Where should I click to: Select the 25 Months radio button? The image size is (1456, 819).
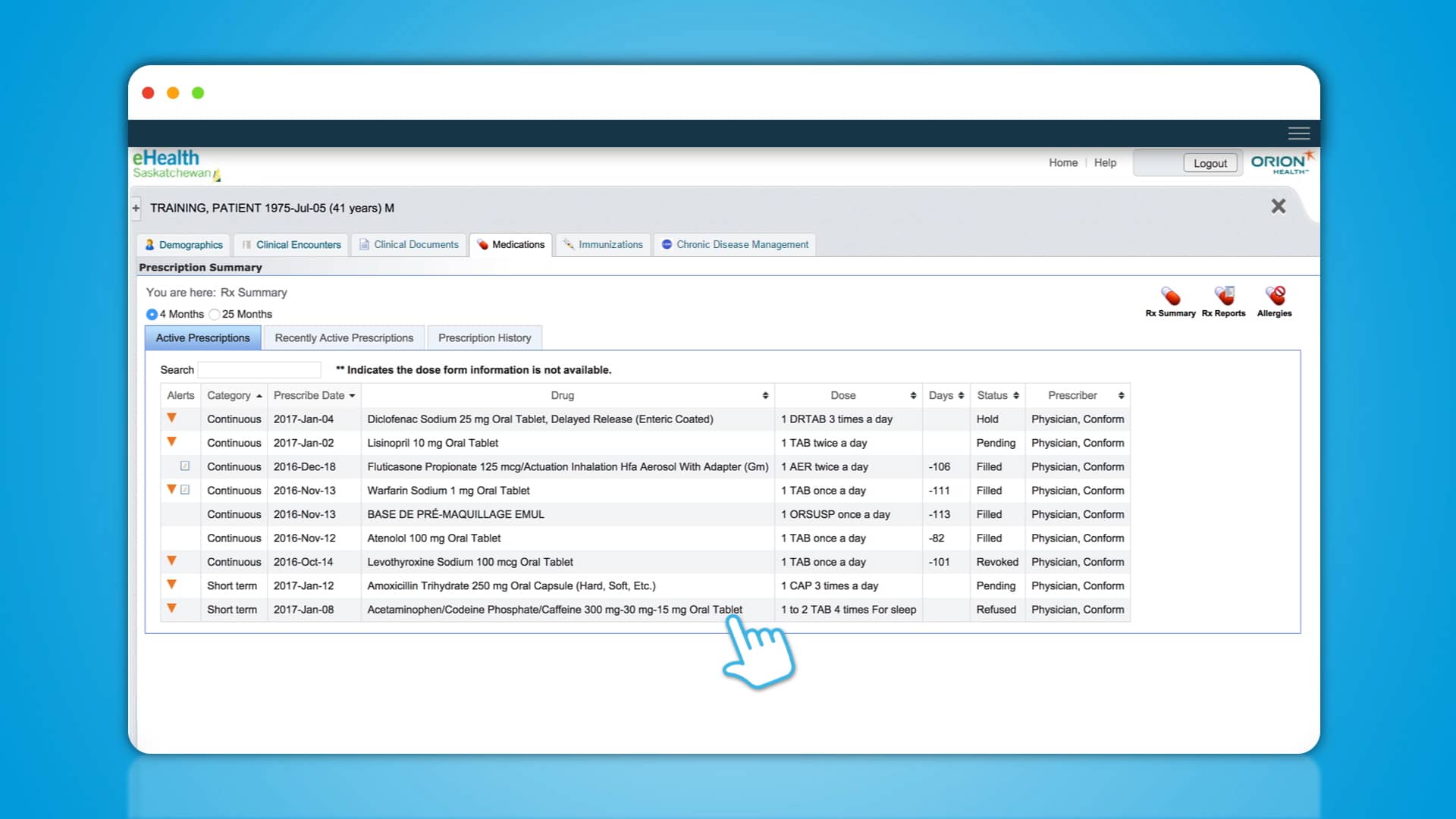(215, 314)
